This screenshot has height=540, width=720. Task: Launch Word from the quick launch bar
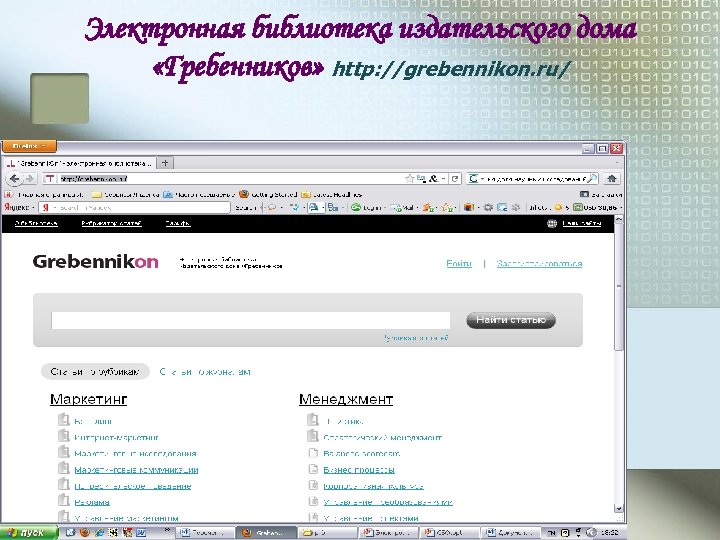click(x=141, y=533)
